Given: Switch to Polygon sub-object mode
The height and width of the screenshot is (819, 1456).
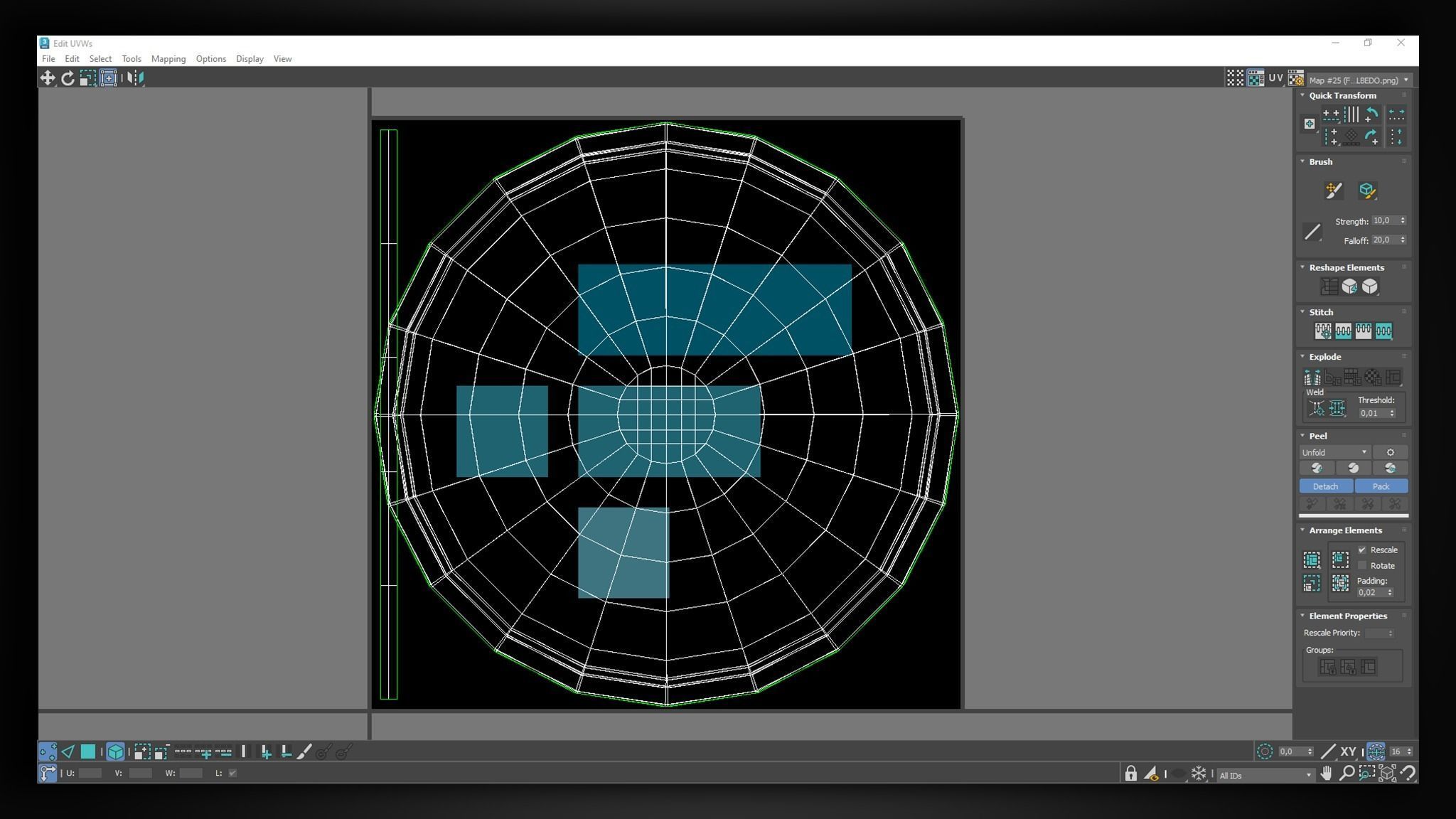Looking at the screenshot, I should coord(88,751).
